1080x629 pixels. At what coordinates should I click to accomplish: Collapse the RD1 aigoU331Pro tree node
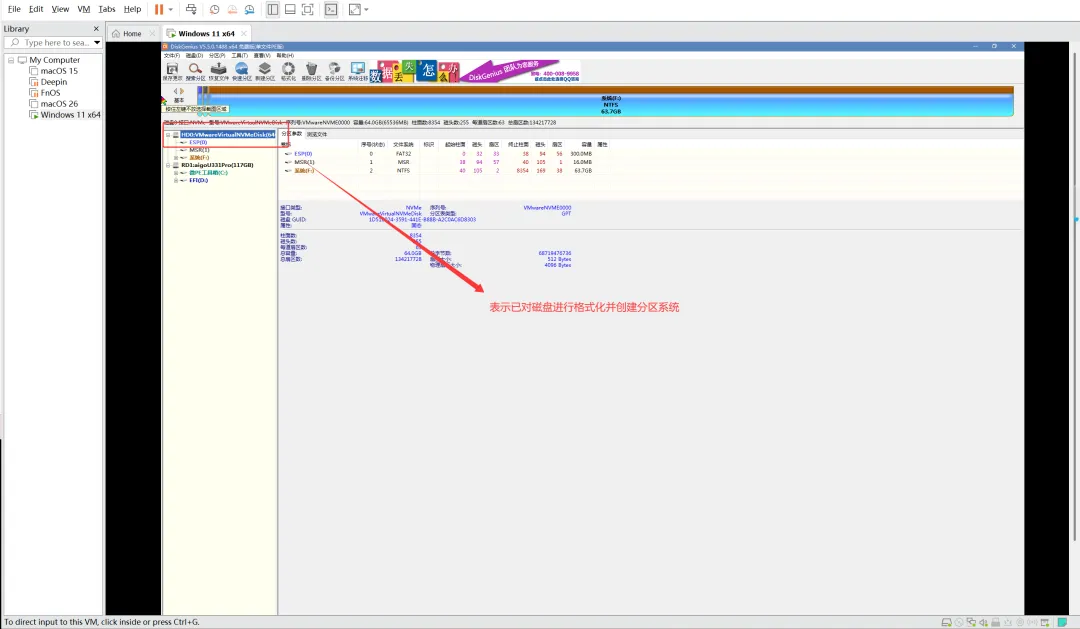168,165
